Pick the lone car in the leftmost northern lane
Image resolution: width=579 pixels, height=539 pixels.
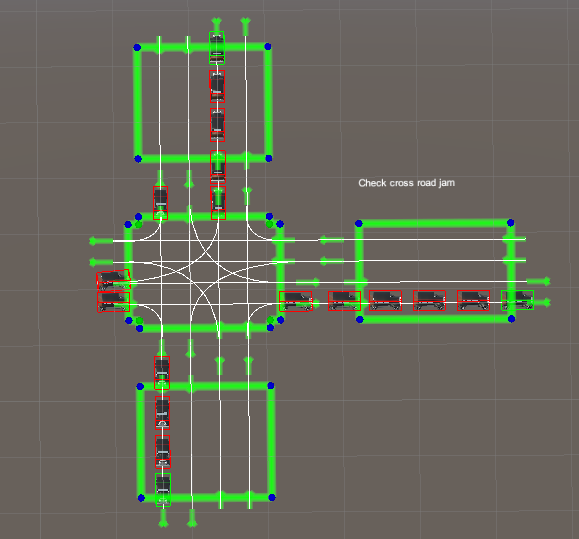coord(161,203)
